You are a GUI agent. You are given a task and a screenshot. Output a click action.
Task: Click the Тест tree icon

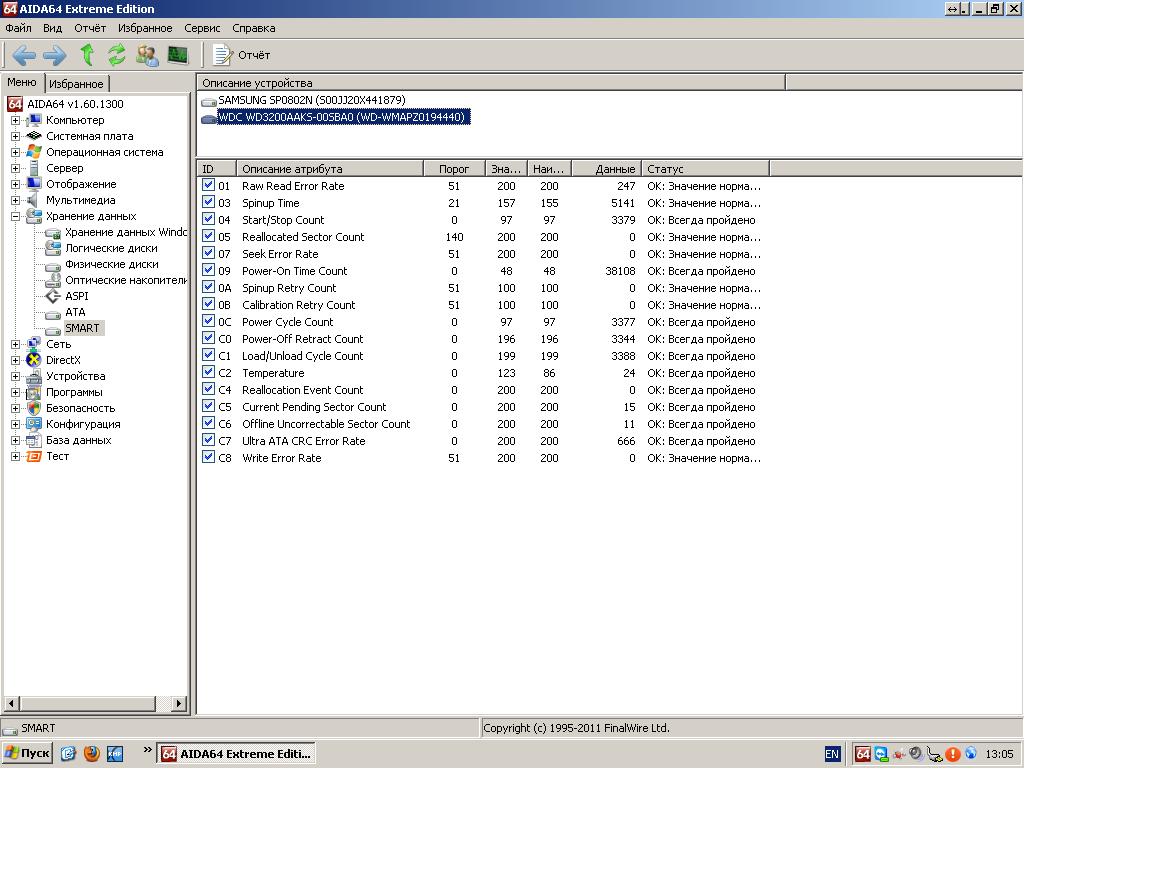coord(34,456)
